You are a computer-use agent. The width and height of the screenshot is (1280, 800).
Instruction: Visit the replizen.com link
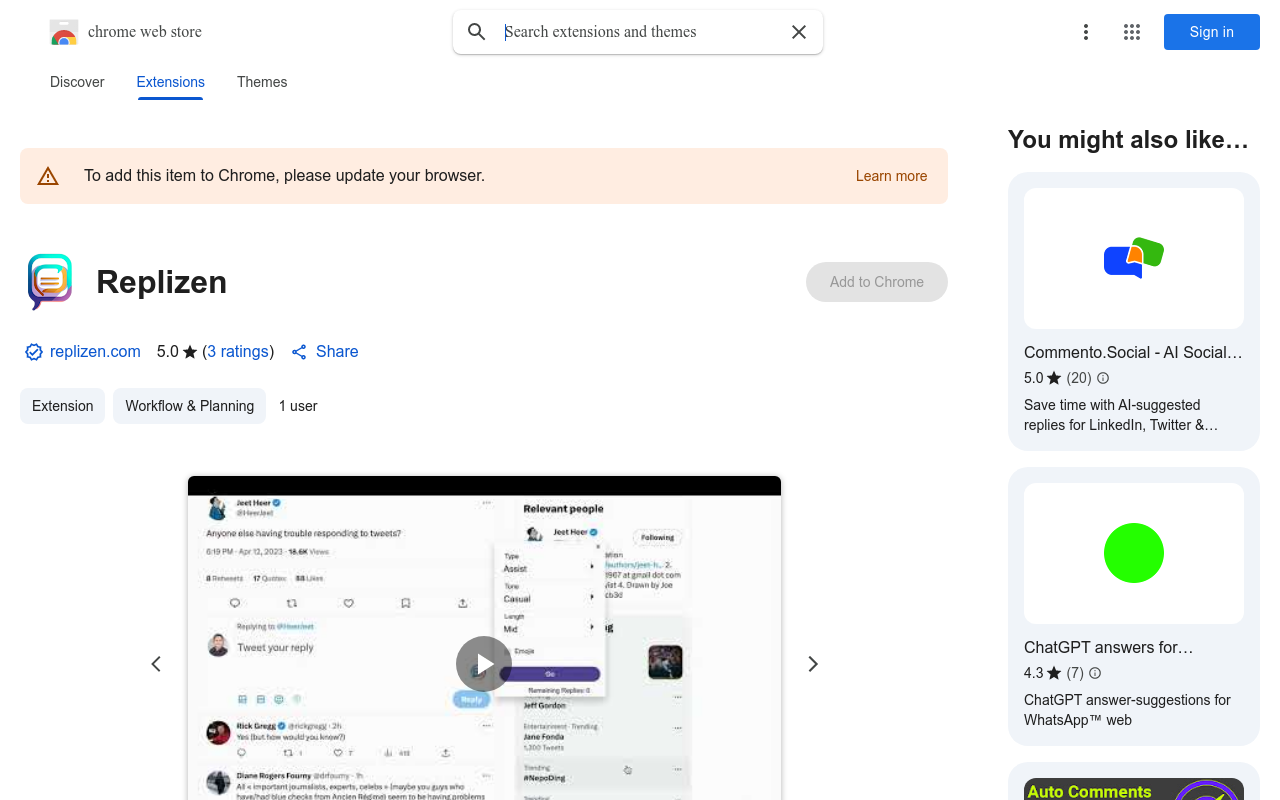95,352
